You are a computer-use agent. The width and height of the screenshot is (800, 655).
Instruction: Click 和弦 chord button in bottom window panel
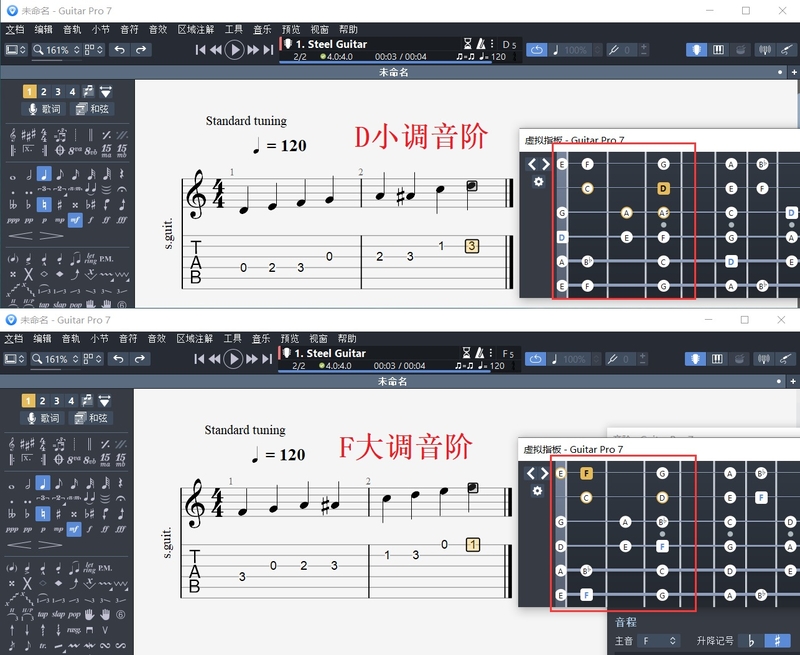pos(92,418)
